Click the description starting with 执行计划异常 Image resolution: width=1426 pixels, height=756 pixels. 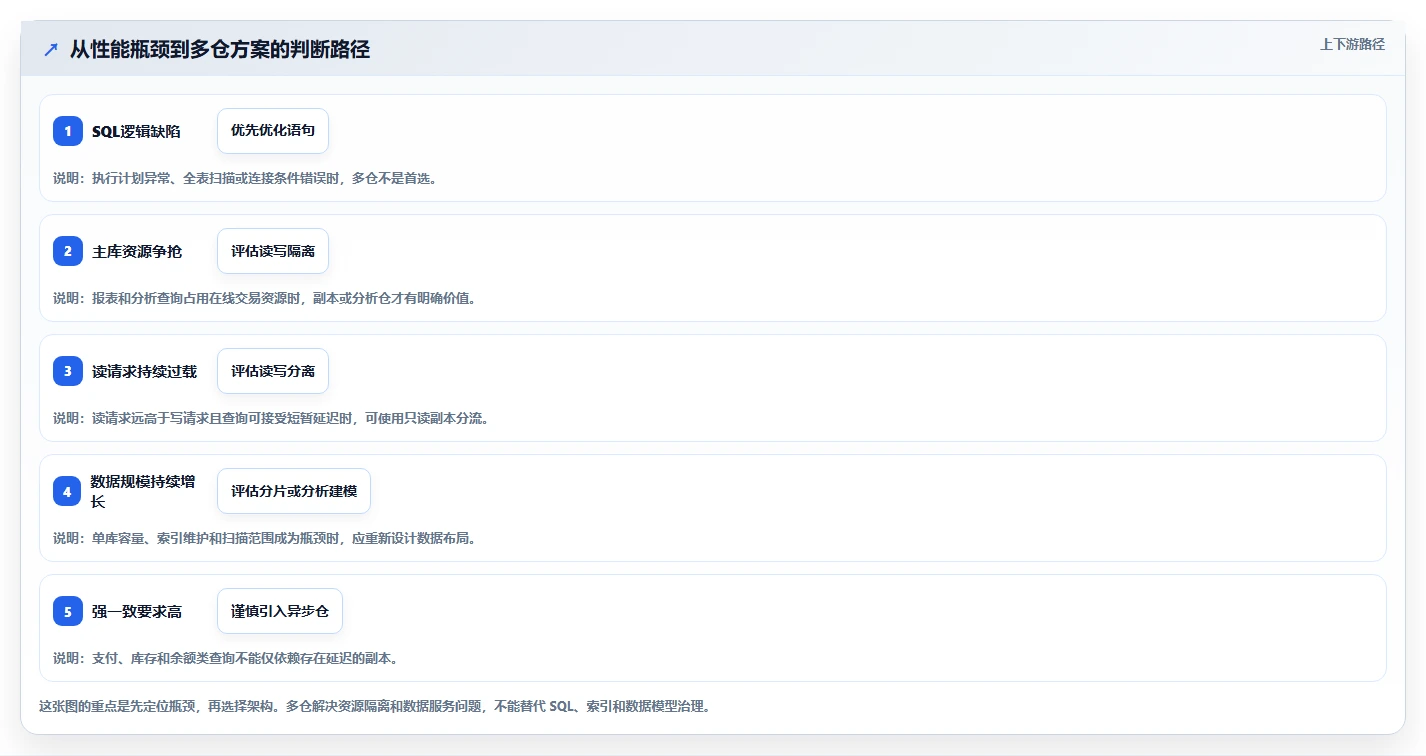pos(245,178)
